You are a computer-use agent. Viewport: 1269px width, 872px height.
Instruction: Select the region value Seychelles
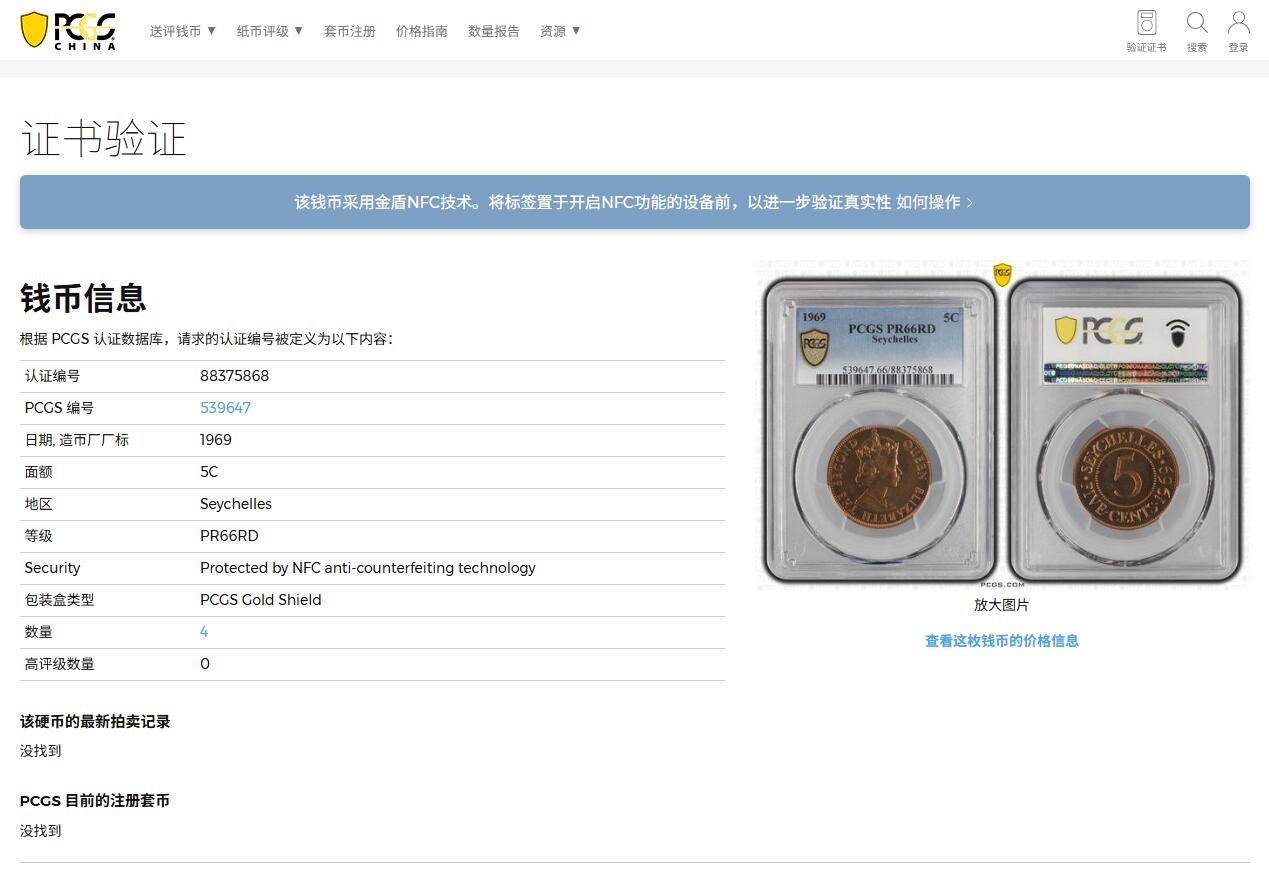coord(236,504)
